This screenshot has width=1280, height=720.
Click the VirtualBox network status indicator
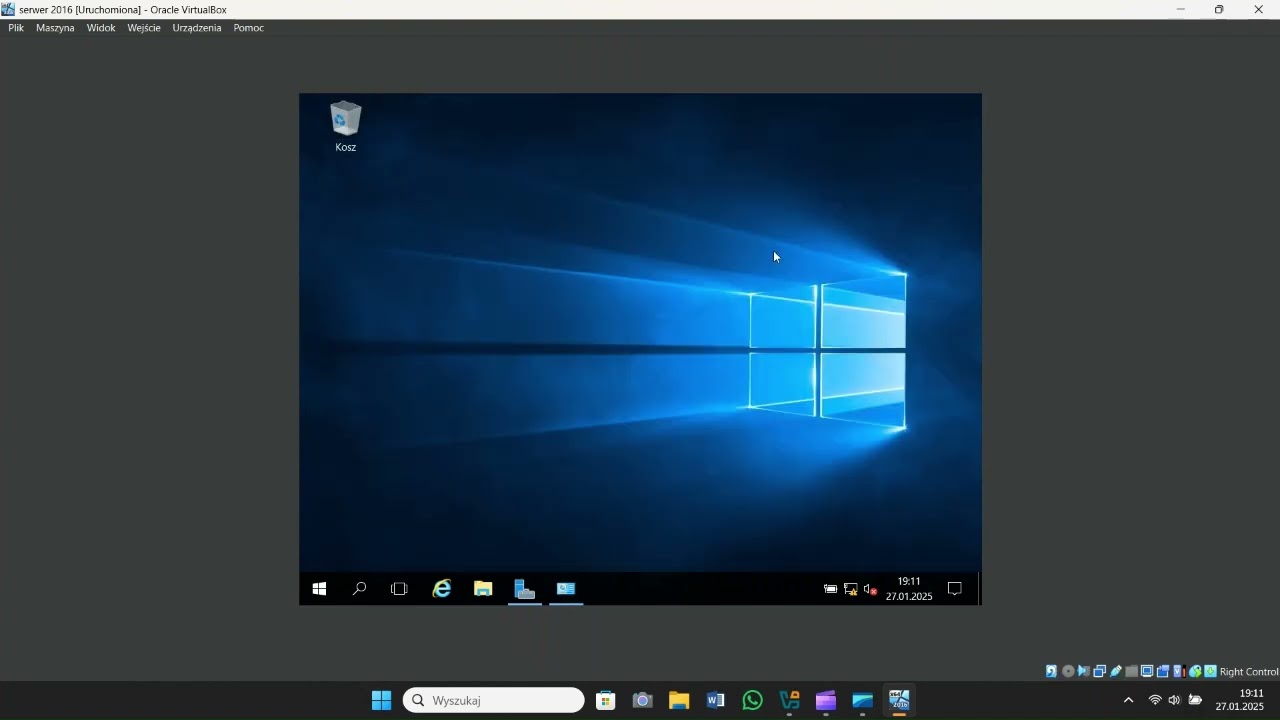[x=1100, y=671]
